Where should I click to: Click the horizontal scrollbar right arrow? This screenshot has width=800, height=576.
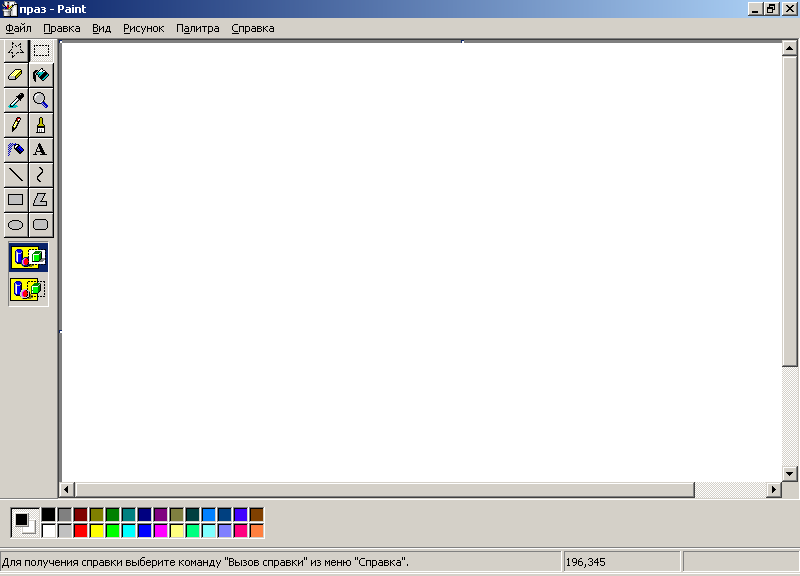click(x=774, y=489)
